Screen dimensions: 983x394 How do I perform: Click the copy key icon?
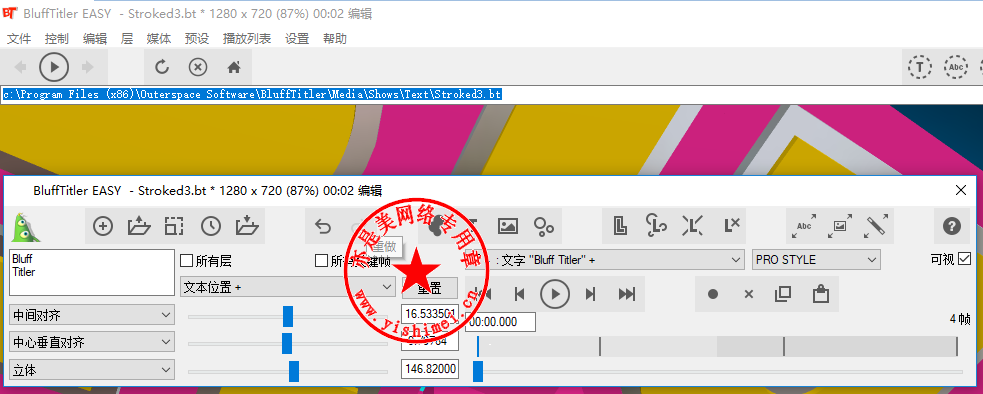[783, 294]
